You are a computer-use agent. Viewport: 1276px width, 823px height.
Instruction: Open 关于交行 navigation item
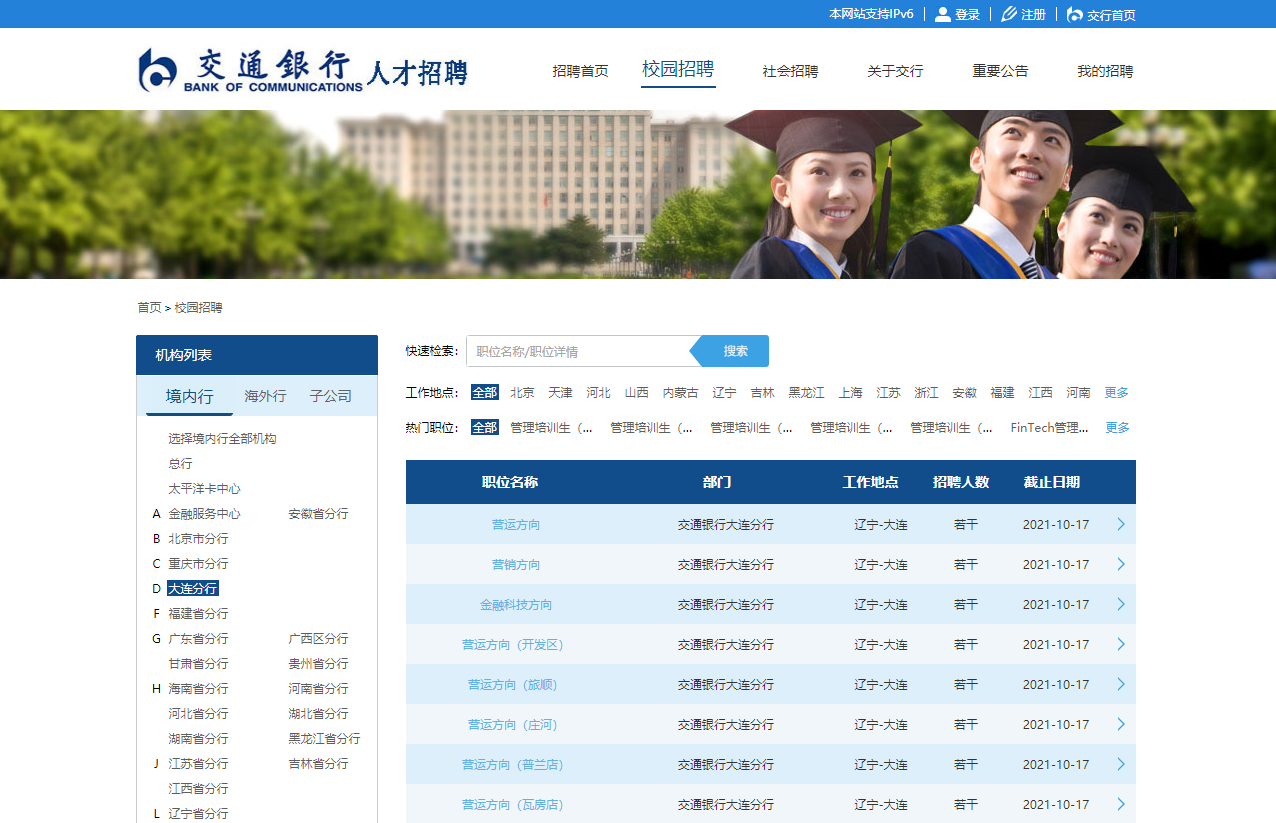895,71
